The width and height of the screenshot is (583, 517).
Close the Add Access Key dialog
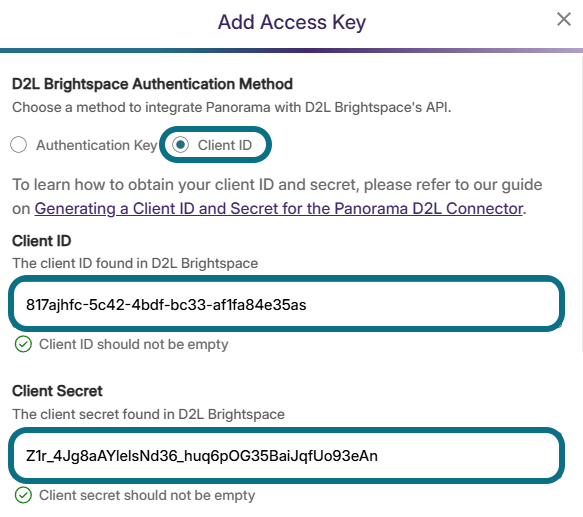click(564, 19)
